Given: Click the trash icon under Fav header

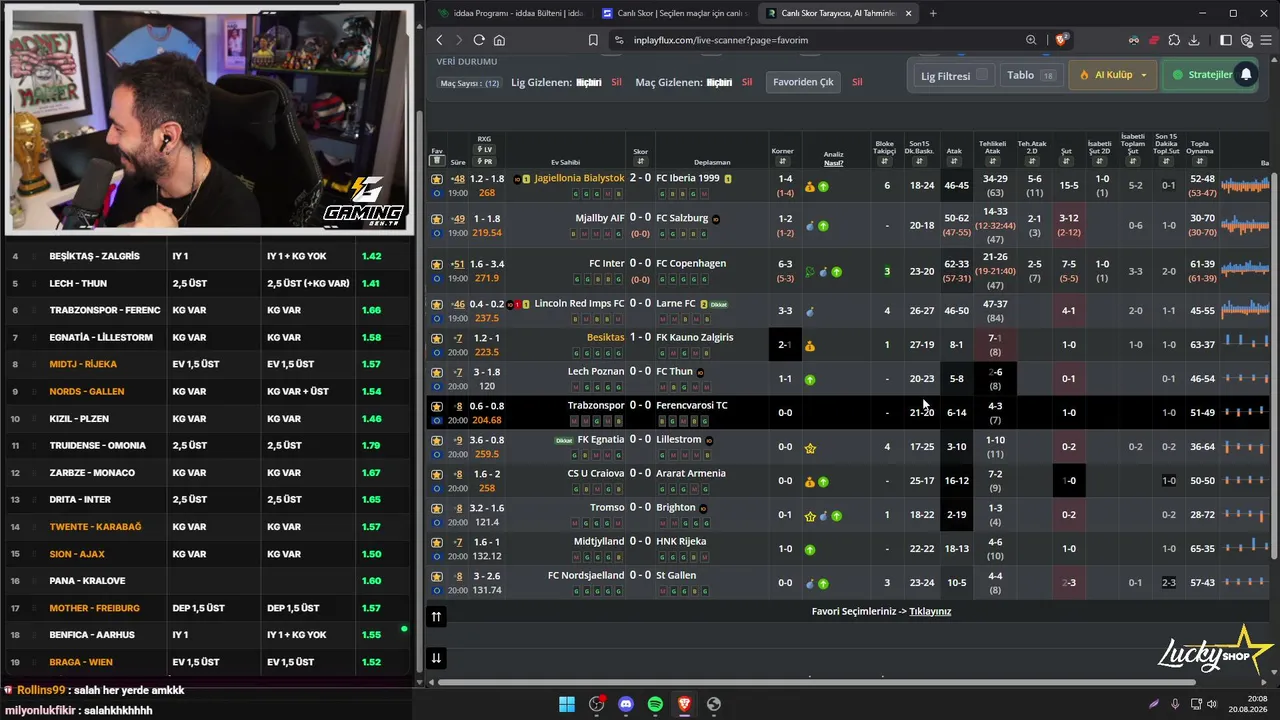Looking at the screenshot, I should pos(437,161).
